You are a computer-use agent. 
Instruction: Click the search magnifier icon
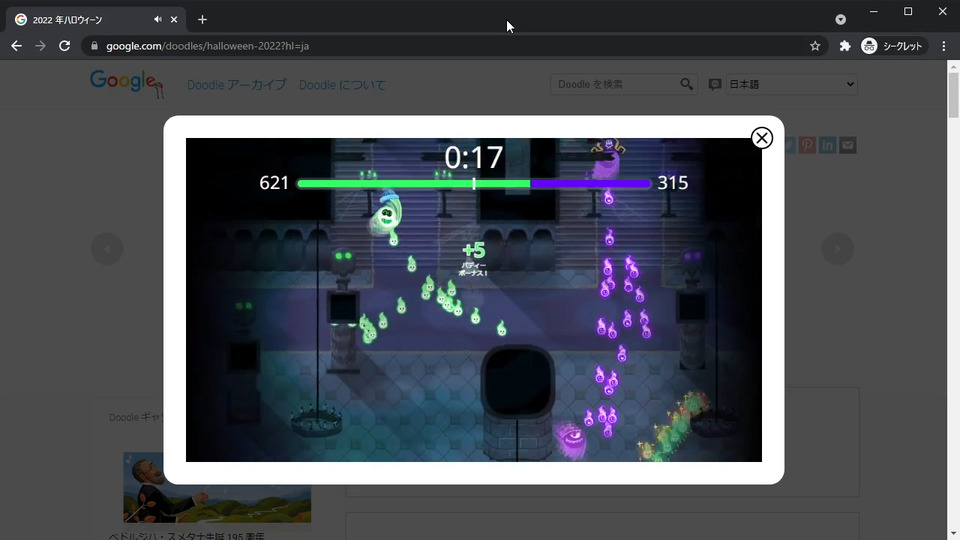click(x=686, y=84)
